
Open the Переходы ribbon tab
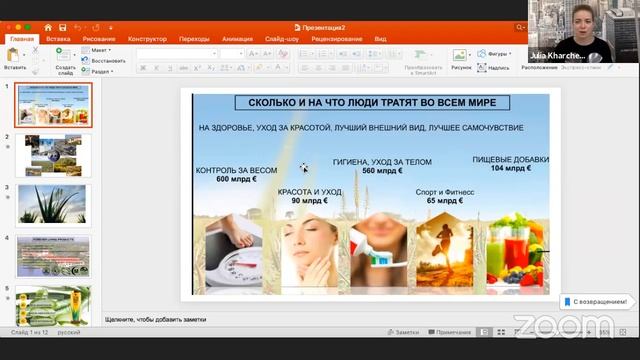pyautogui.click(x=194, y=39)
